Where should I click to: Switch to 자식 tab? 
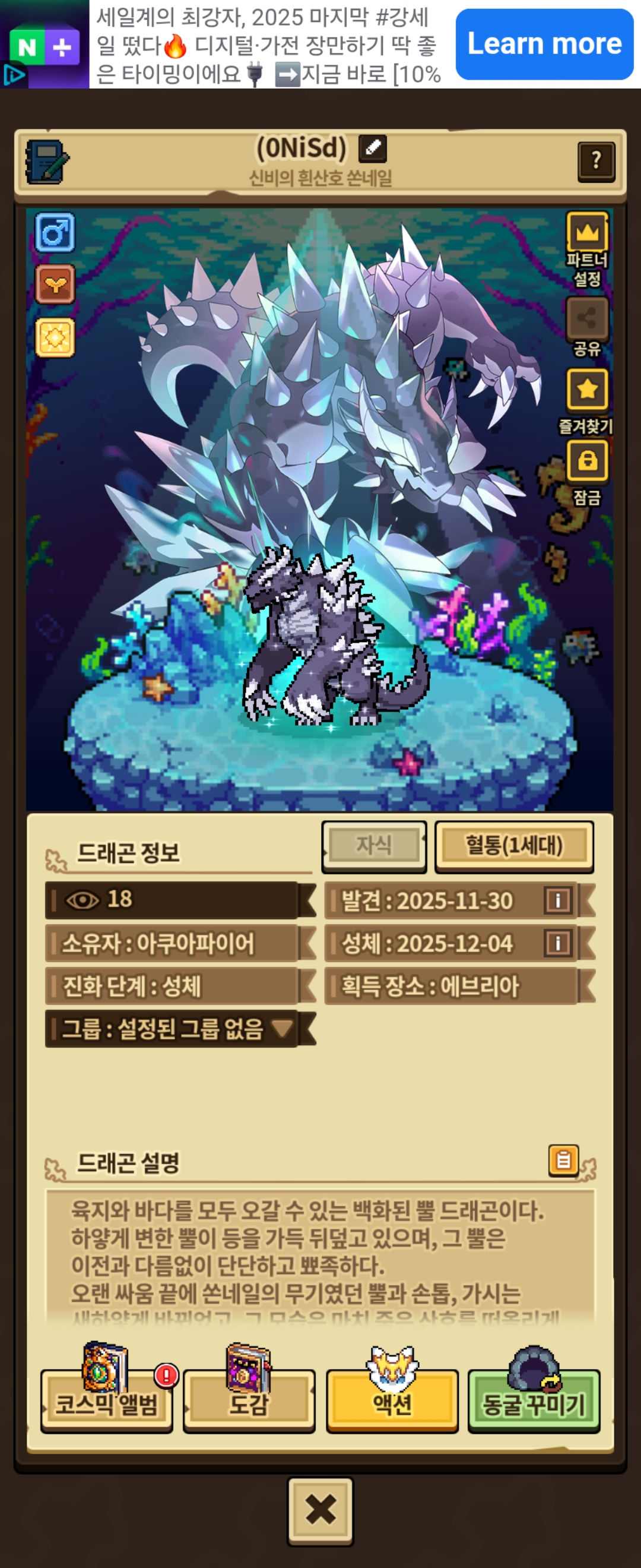point(373,846)
